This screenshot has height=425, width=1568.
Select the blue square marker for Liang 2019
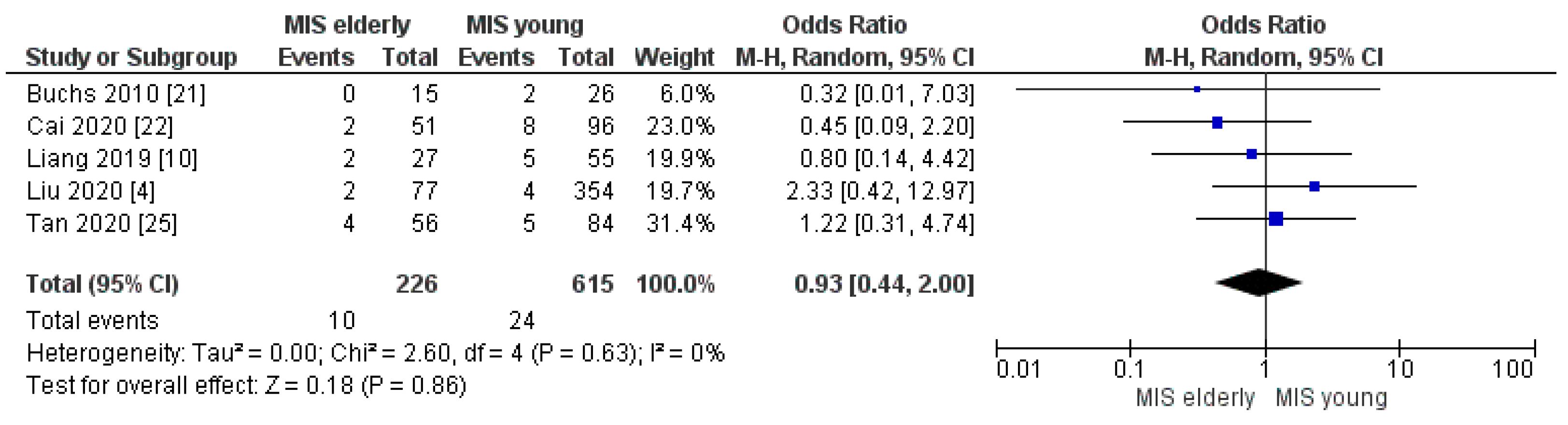point(1252,154)
